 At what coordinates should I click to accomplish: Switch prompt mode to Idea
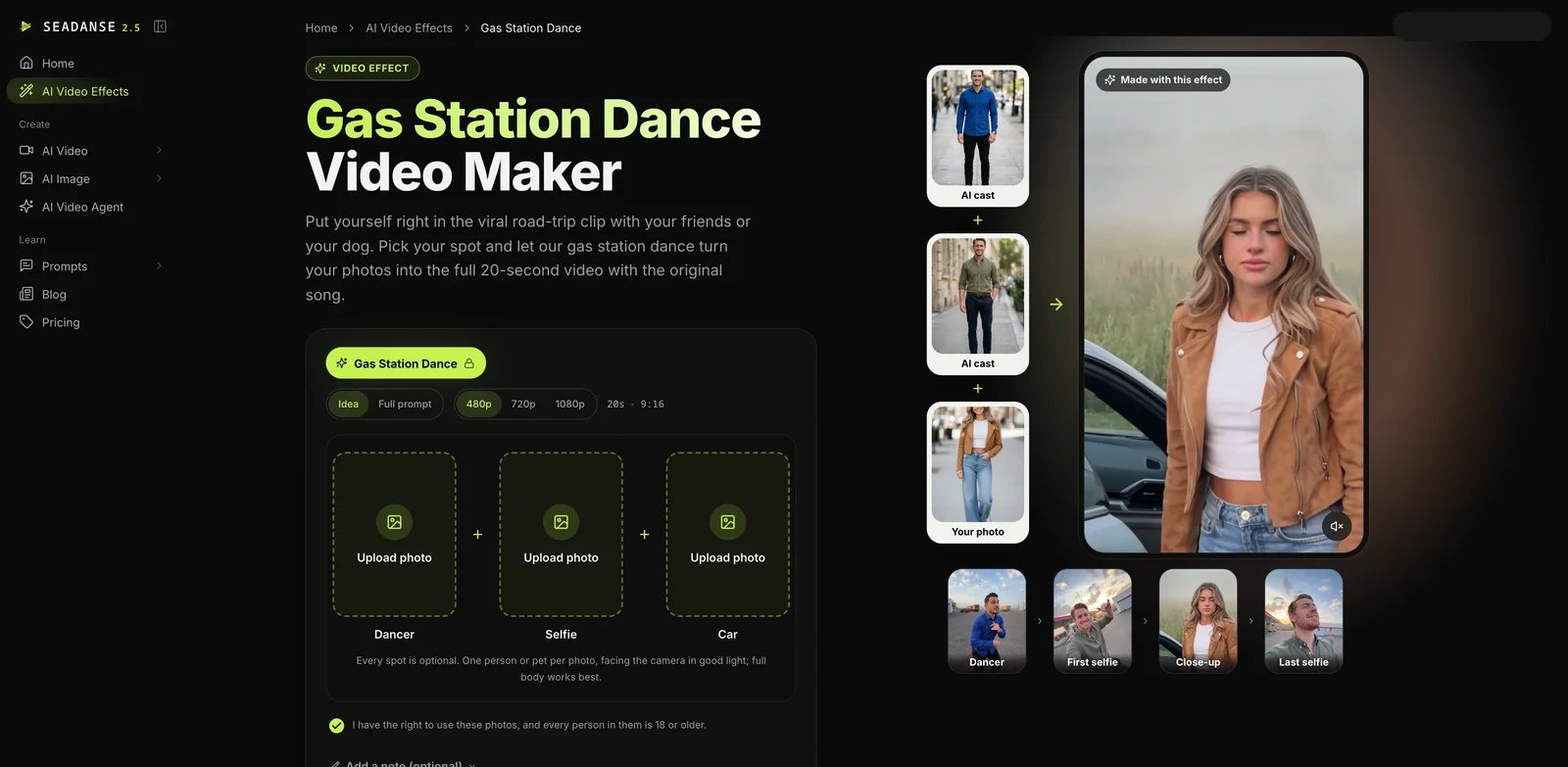point(348,404)
